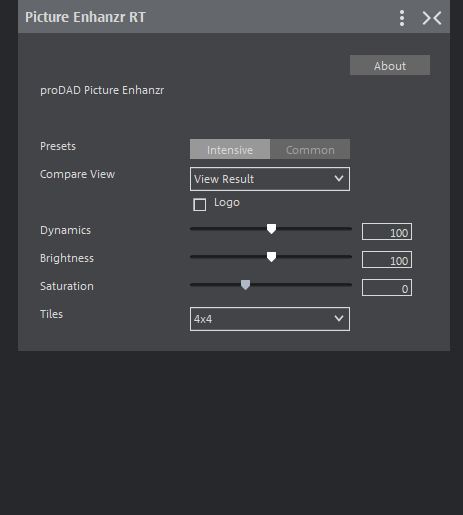The width and height of the screenshot is (463, 515).
Task: Open the About dialog
Action: (390, 65)
